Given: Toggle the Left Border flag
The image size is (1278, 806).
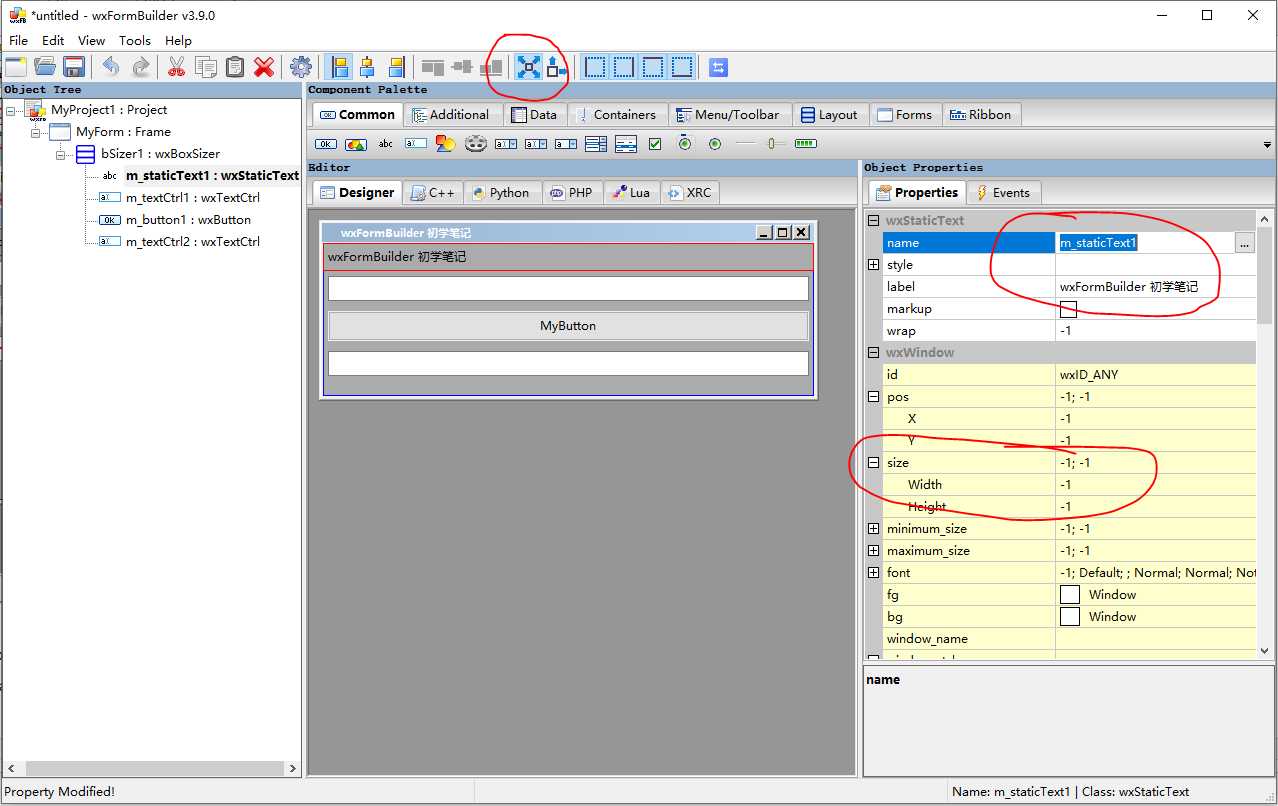Looking at the screenshot, I should 595,67.
